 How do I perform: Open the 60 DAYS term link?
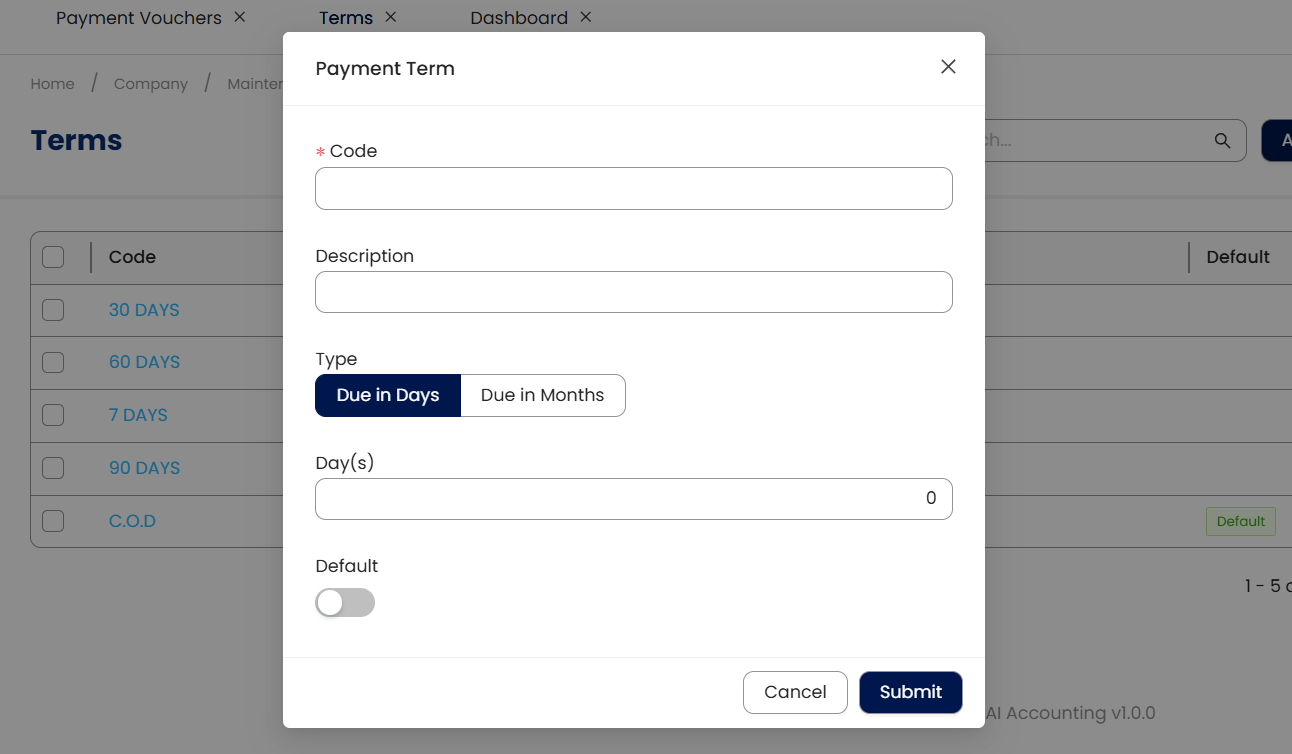point(144,362)
